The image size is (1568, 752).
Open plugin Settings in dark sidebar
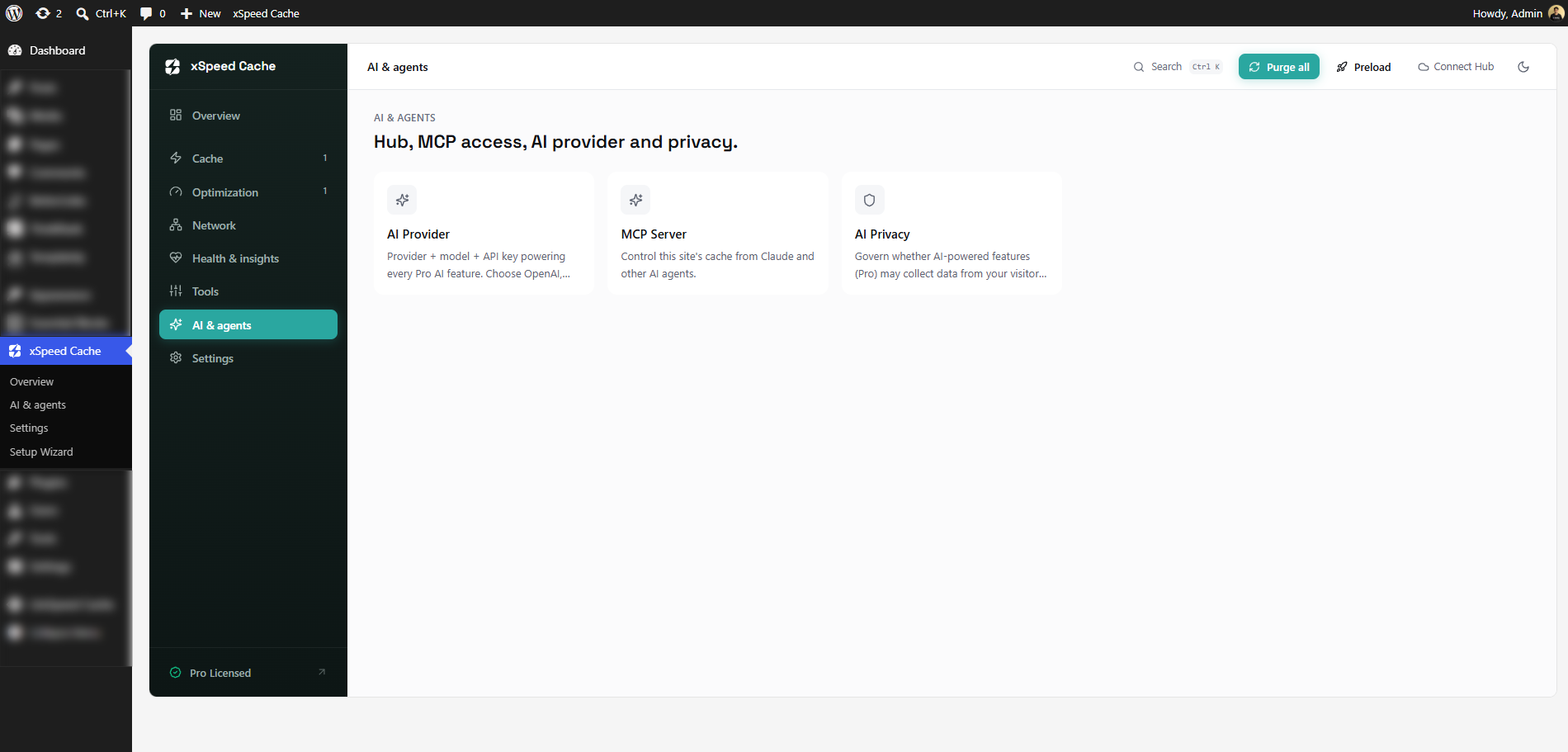248,358
